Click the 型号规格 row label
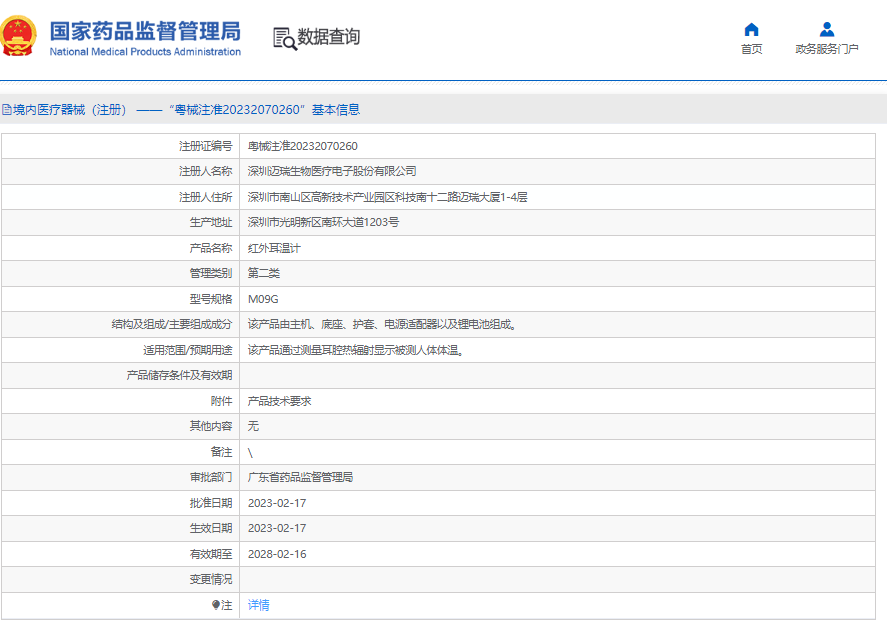Screen dimensions: 887x628 (x=210, y=299)
